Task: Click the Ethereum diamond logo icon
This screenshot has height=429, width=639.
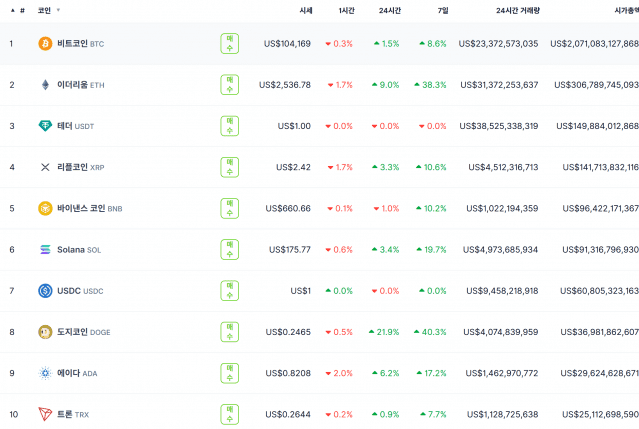Action: [45, 85]
